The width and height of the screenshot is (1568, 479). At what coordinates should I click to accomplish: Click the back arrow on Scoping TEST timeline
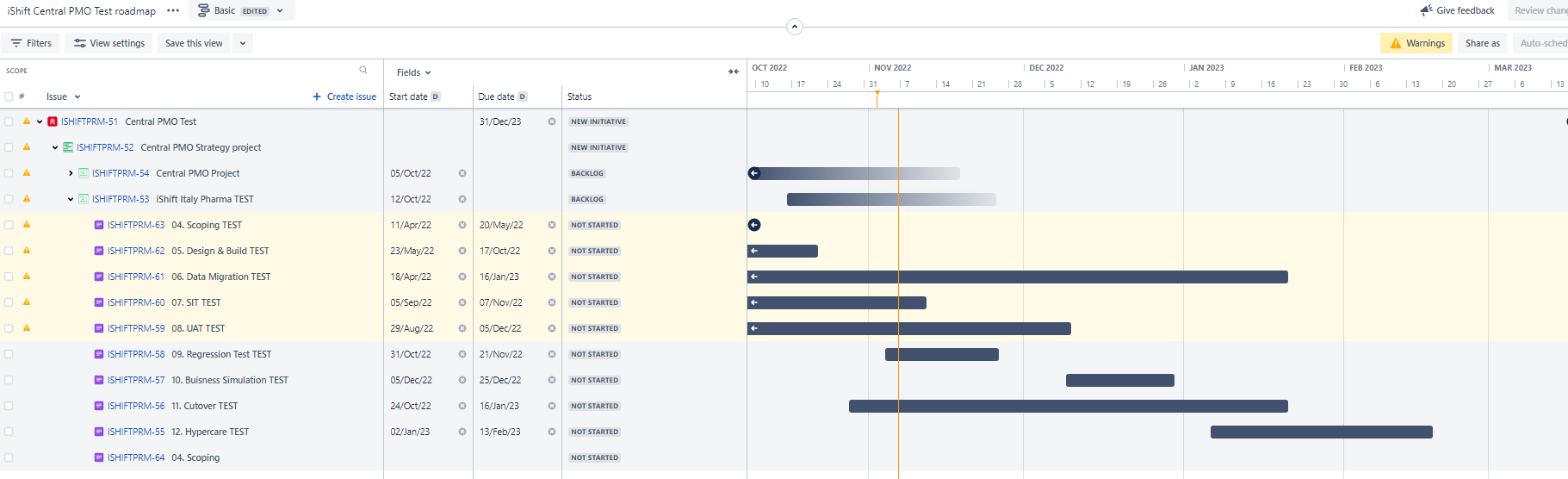click(x=754, y=225)
